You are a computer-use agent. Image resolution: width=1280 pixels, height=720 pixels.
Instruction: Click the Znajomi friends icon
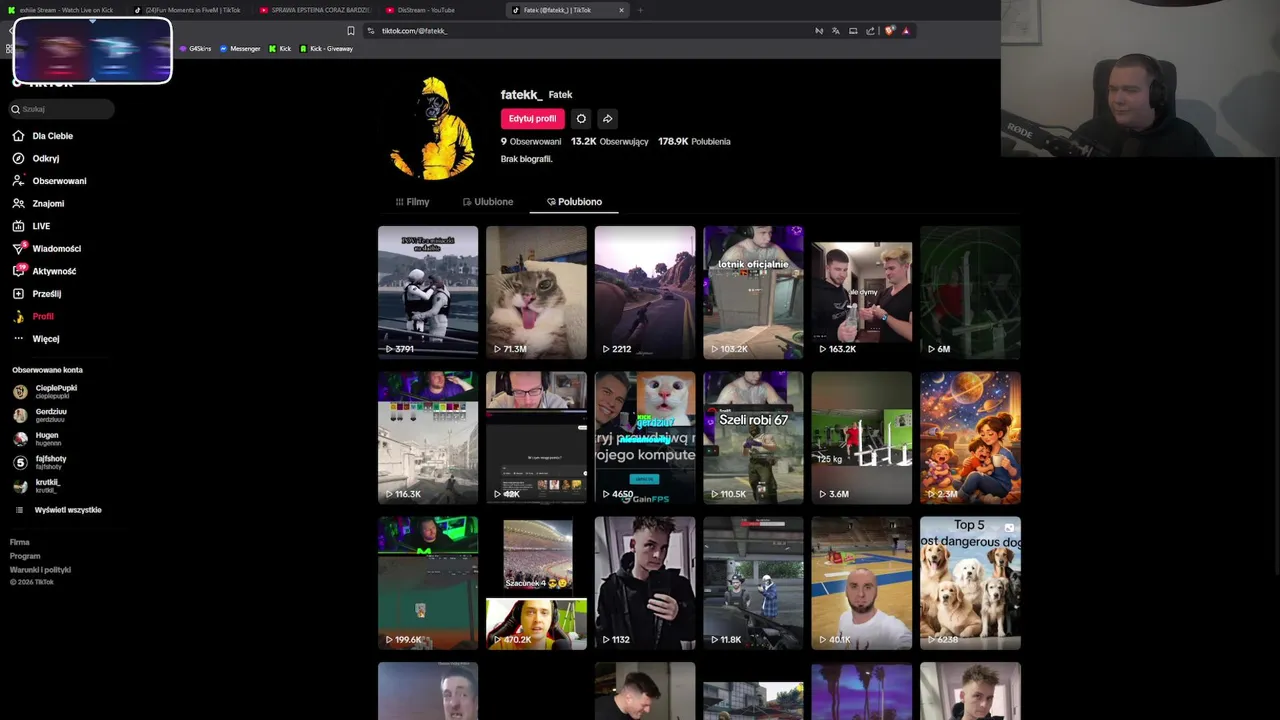click(x=18, y=203)
